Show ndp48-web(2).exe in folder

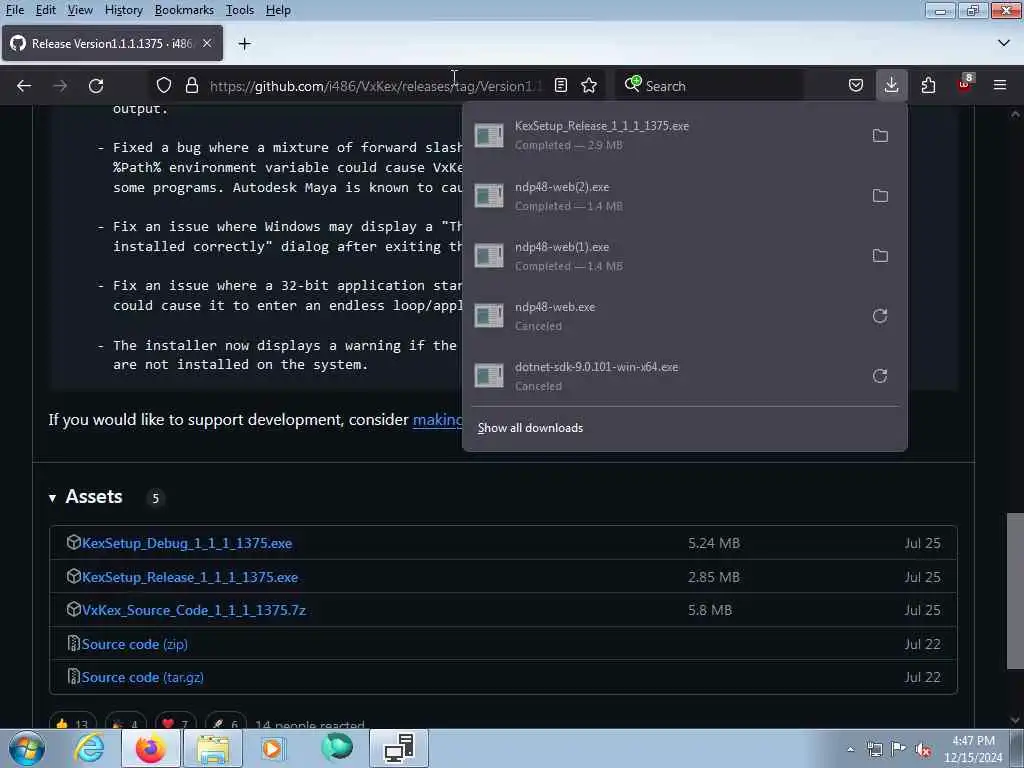[880, 195]
